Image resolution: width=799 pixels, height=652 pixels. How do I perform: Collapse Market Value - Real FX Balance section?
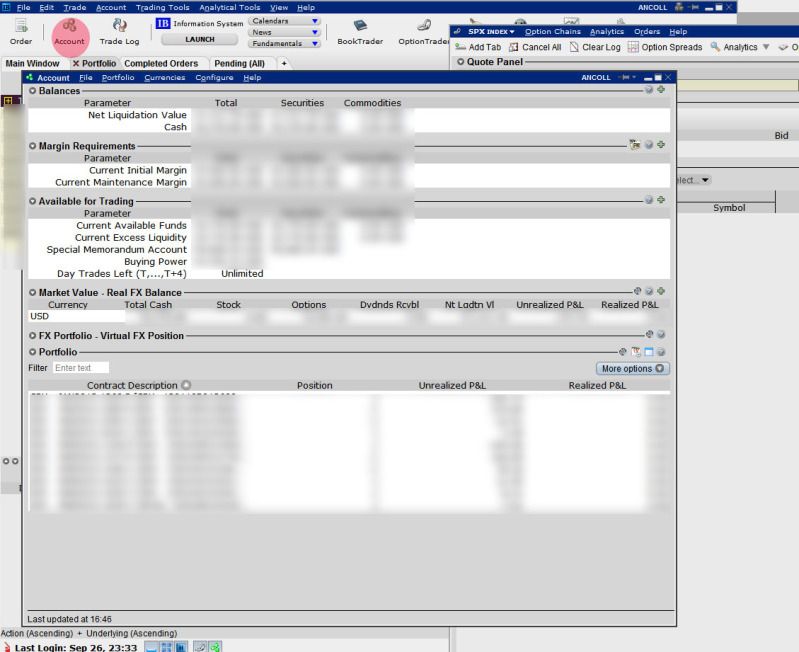pyautogui.click(x=33, y=292)
